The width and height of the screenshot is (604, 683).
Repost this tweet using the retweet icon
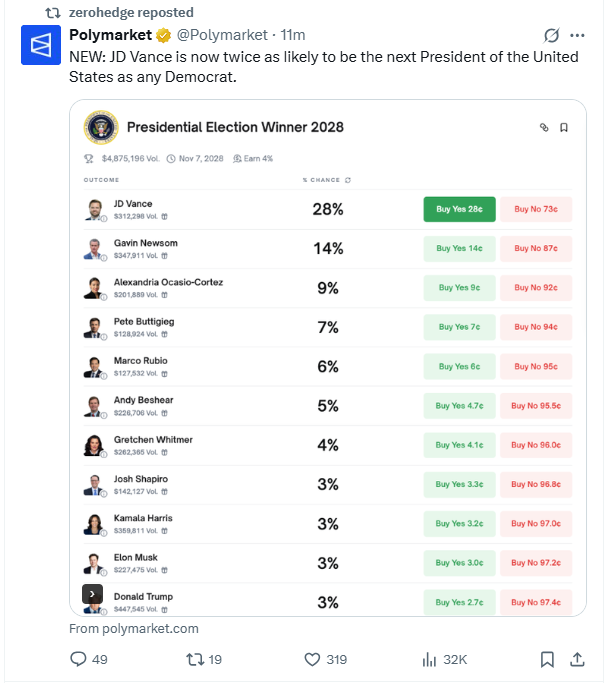[x=195, y=659]
